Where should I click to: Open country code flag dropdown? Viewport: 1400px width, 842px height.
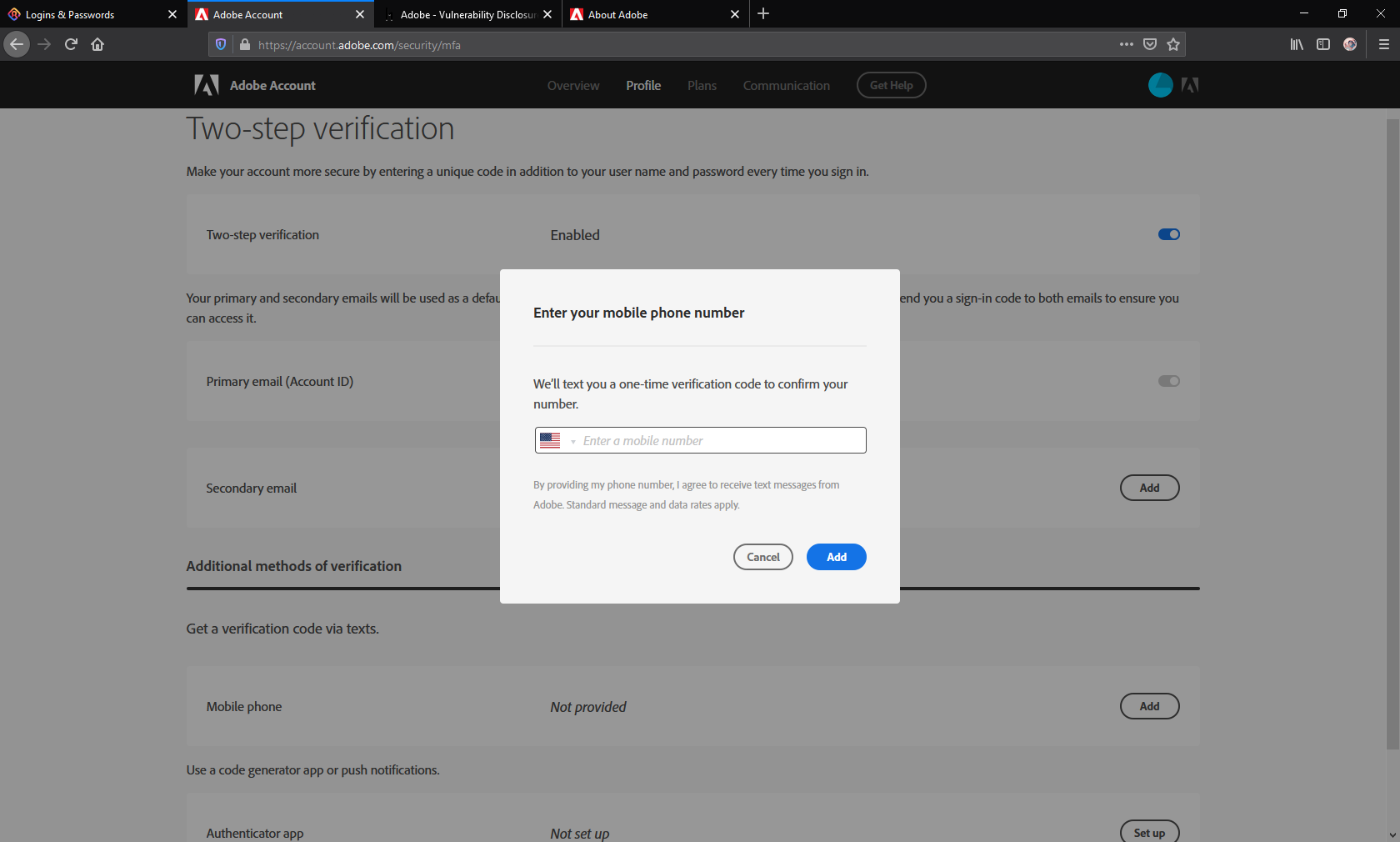pos(557,440)
